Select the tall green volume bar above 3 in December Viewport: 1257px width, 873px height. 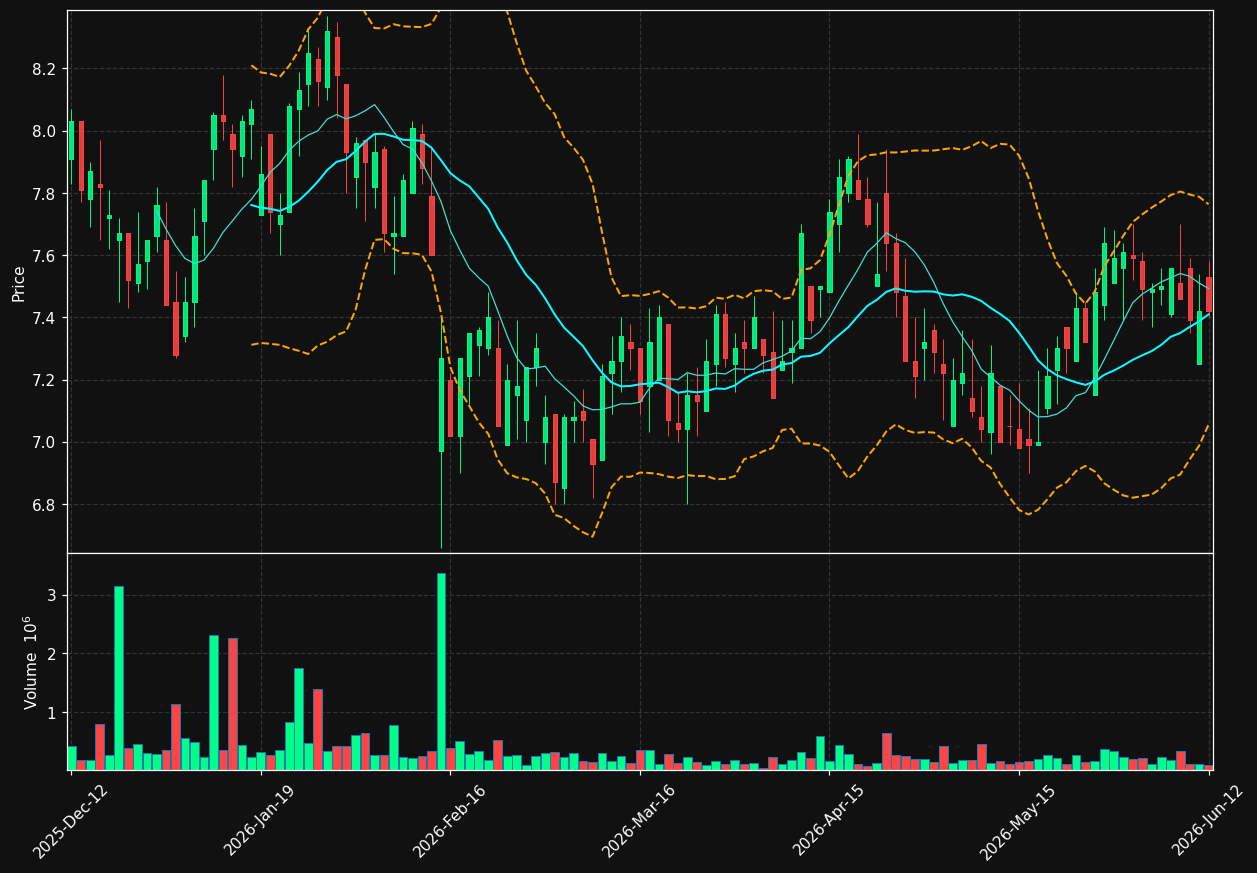coord(119,678)
